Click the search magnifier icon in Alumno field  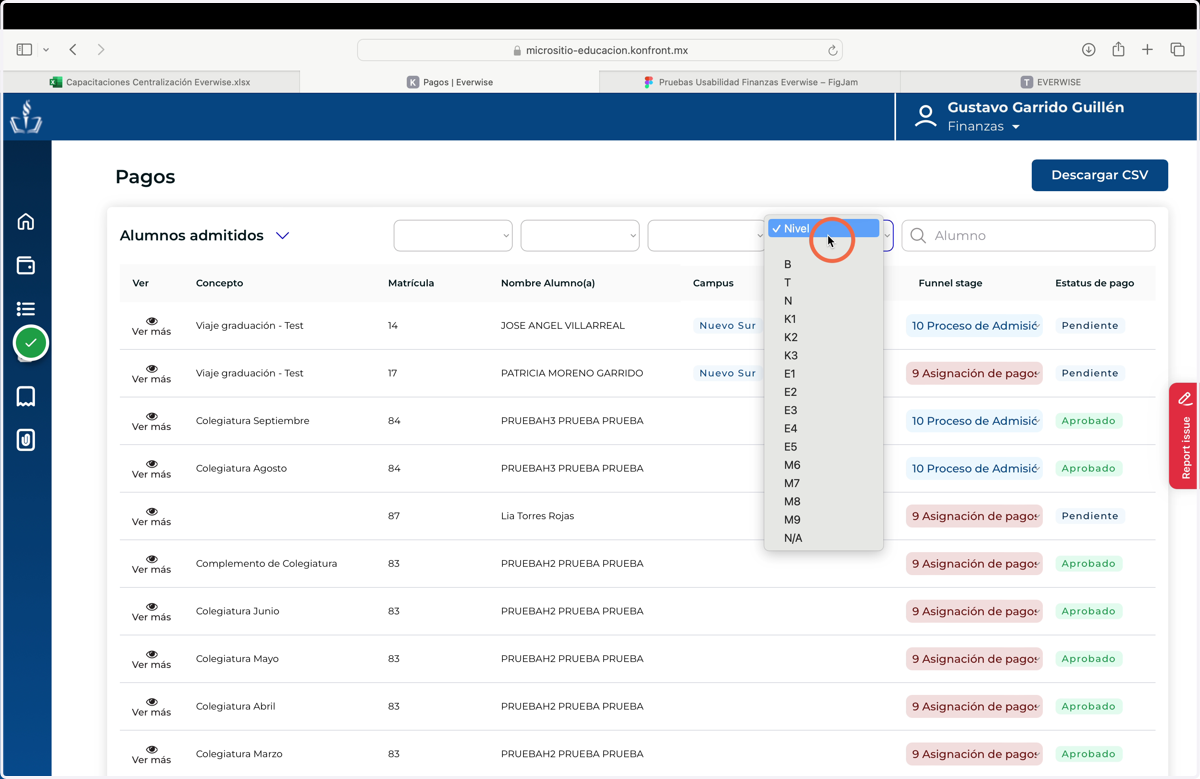918,236
